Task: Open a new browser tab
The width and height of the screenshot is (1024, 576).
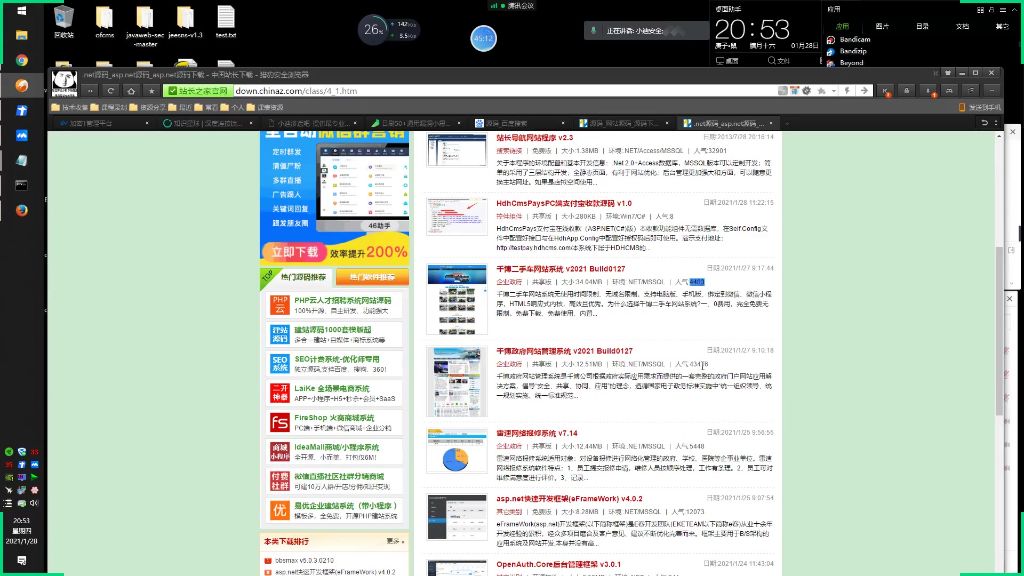Action: (787, 123)
